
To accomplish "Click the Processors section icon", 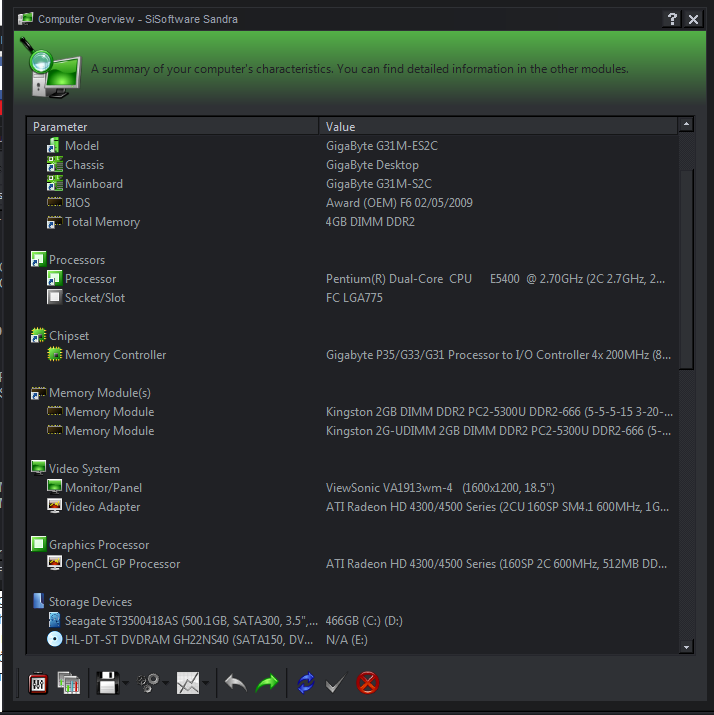I will tap(38, 259).
